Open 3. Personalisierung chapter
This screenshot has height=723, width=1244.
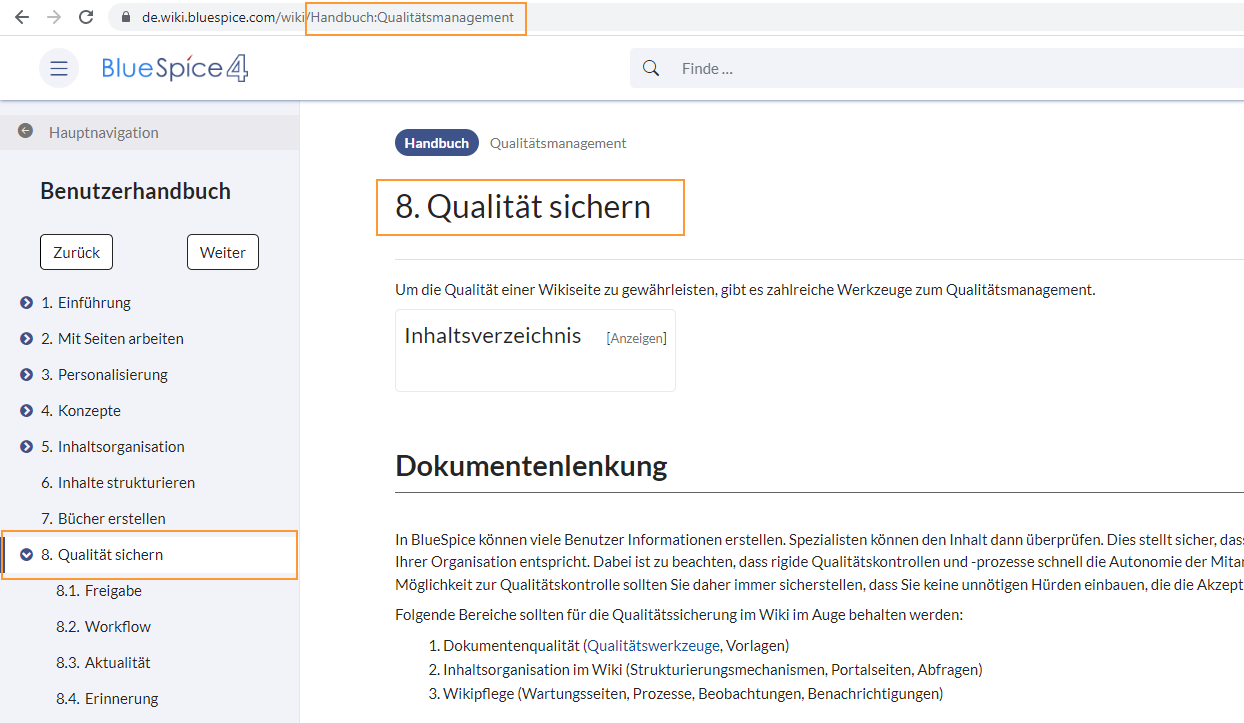tap(104, 374)
